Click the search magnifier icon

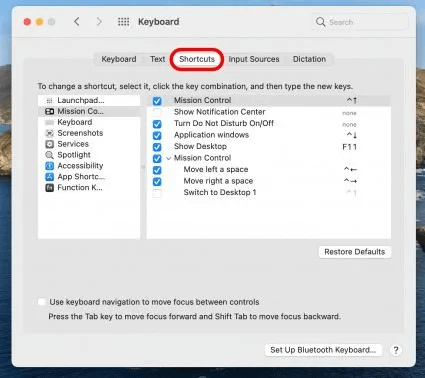(x=320, y=22)
